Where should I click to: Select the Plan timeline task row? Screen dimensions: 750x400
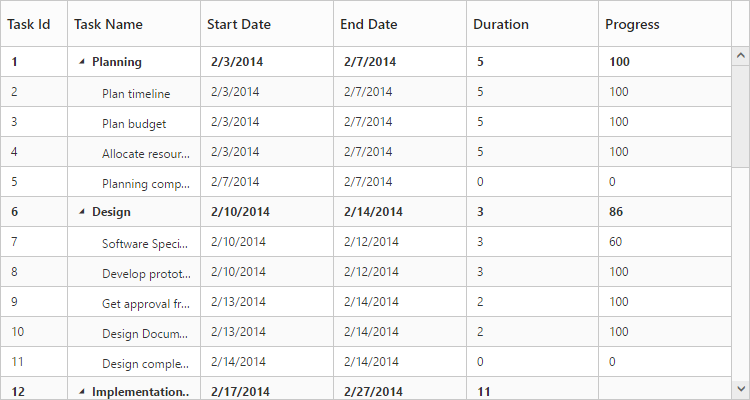point(136,93)
